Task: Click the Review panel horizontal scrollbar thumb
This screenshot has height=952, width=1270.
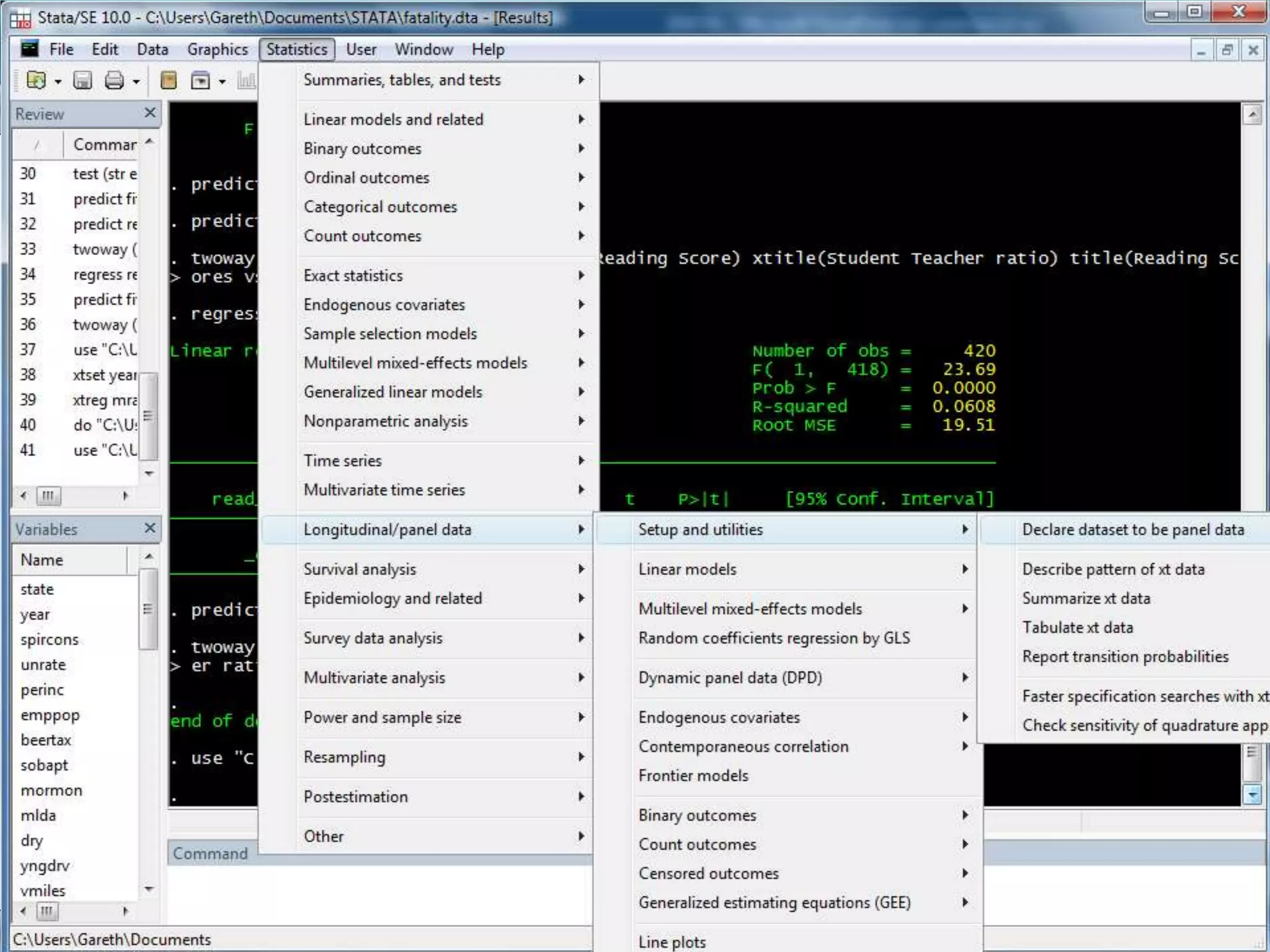Action: coord(48,495)
